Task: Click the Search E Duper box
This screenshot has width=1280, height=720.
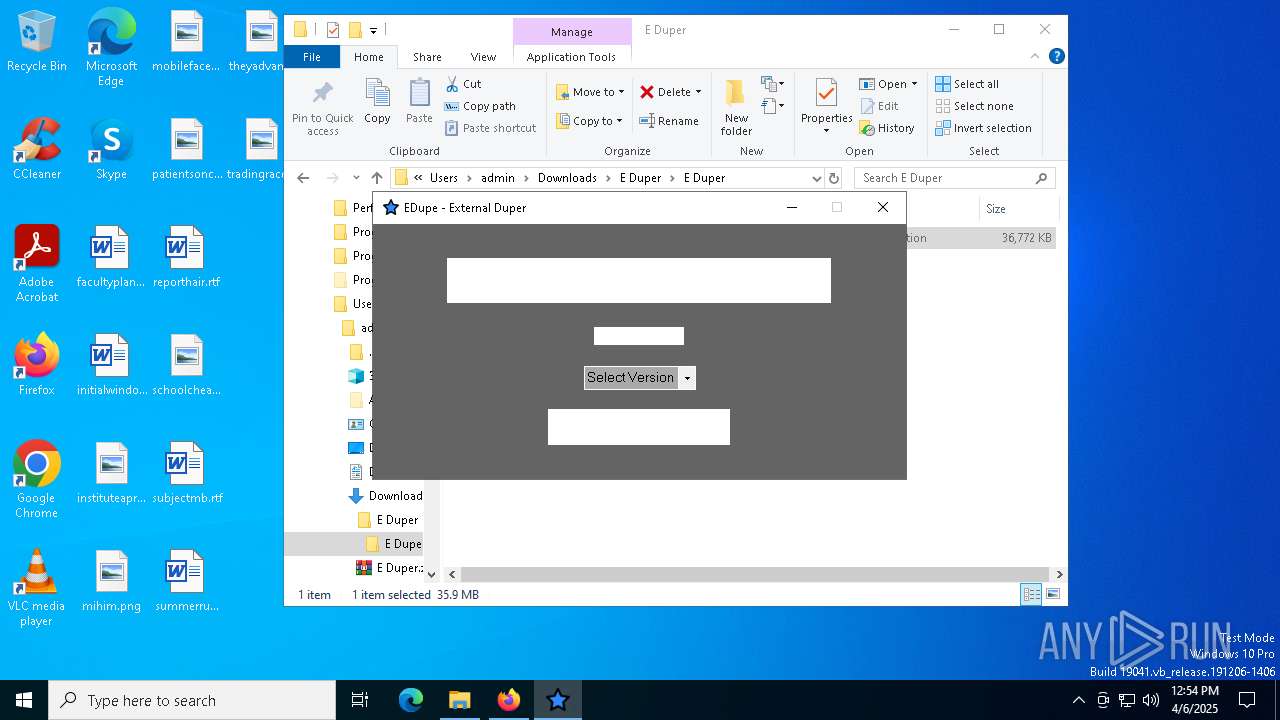Action: pos(955,178)
